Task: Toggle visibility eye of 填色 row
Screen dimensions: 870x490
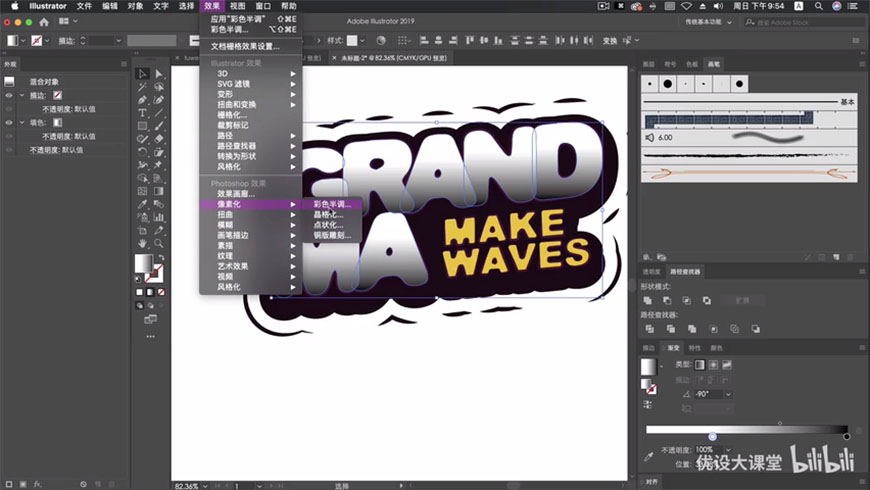Action: 9,123
